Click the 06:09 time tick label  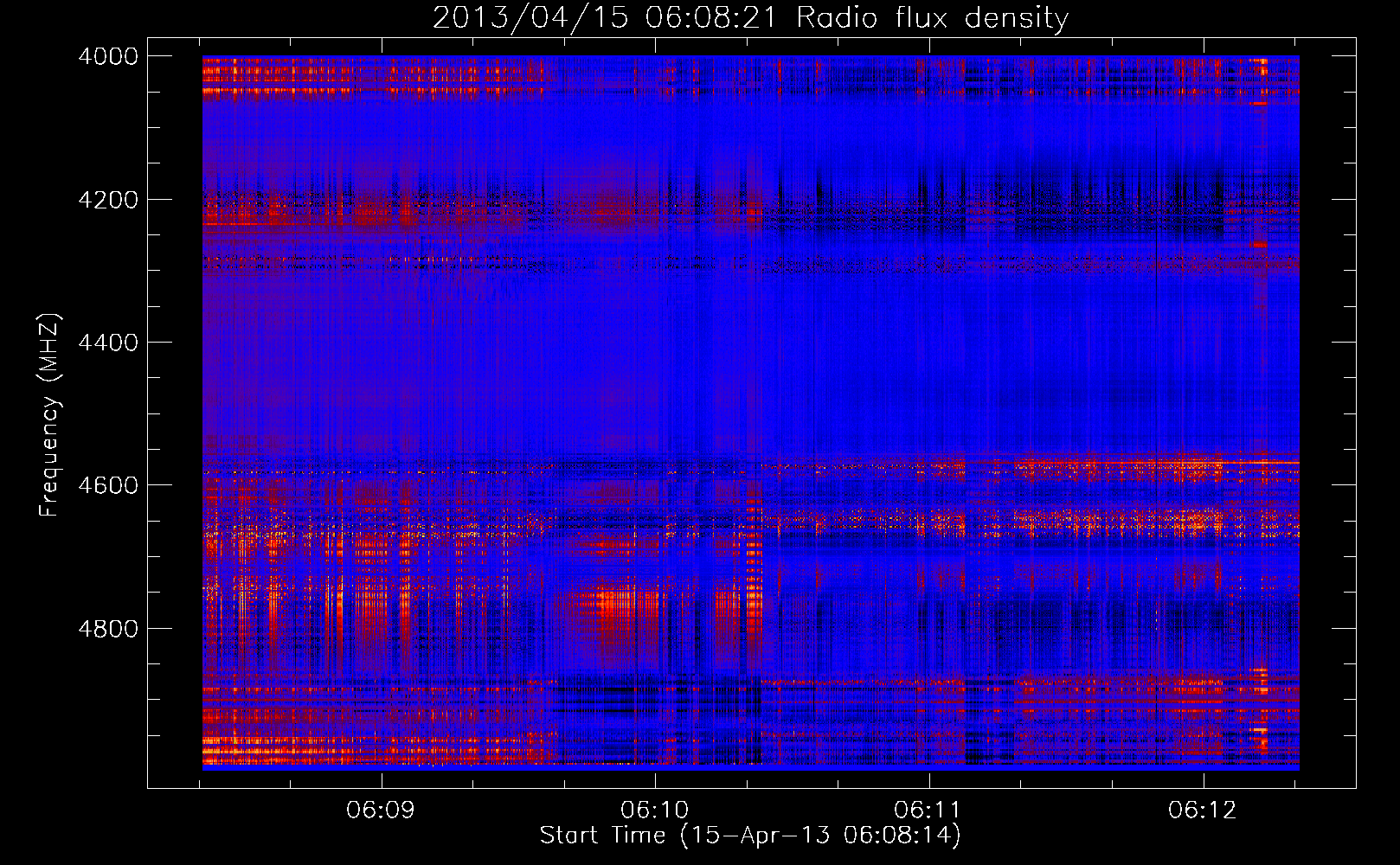pyautogui.click(x=381, y=811)
